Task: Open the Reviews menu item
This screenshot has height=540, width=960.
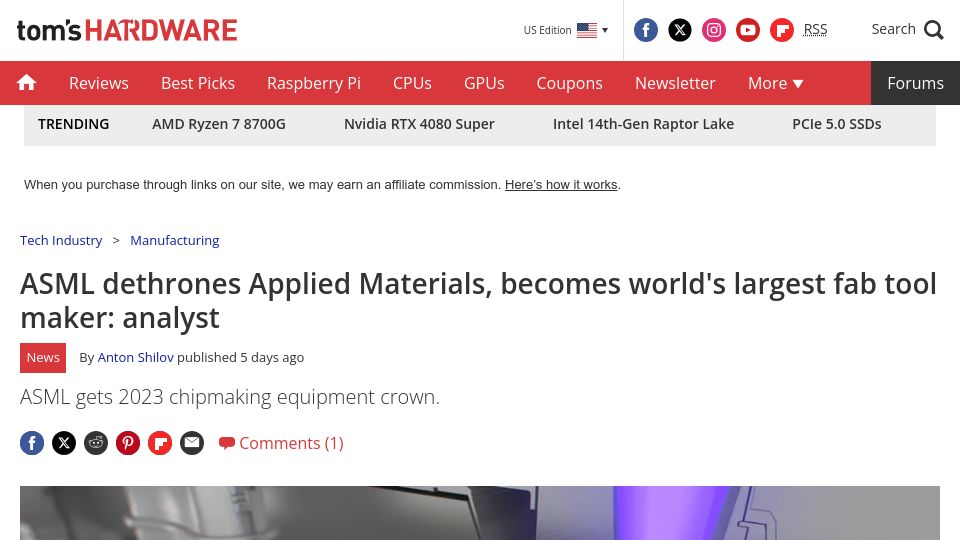Action: click(99, 83)
